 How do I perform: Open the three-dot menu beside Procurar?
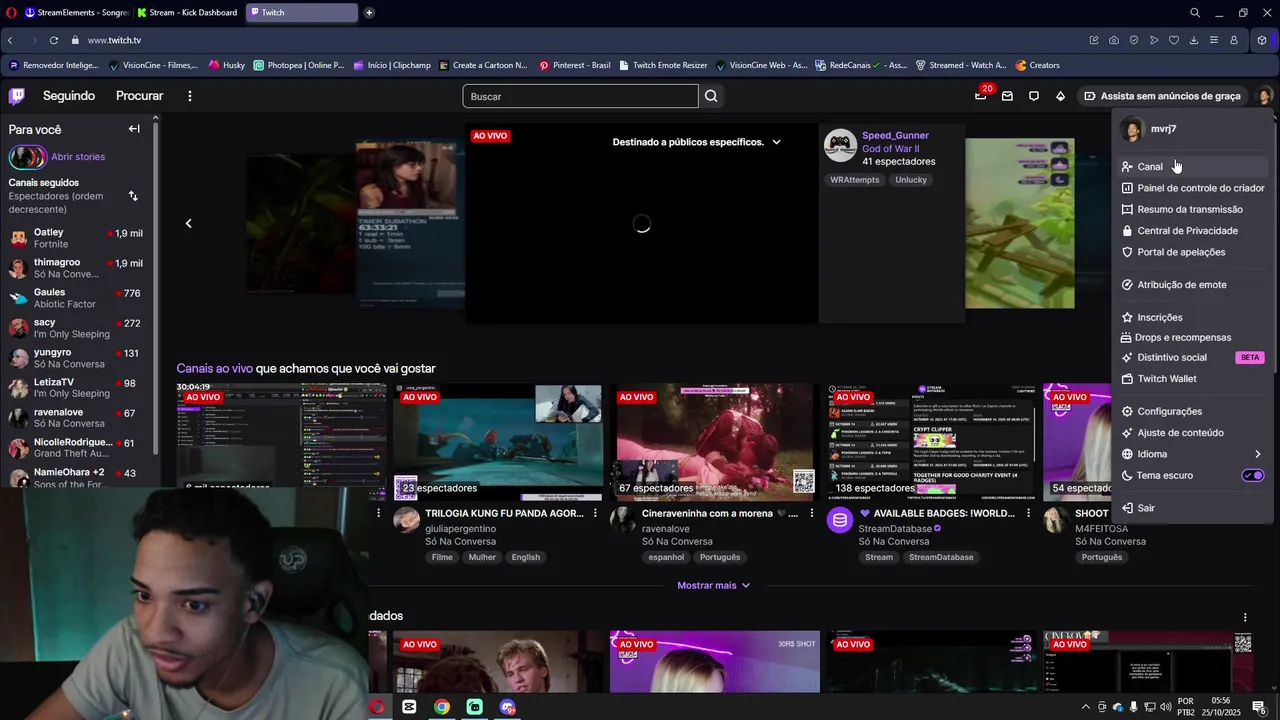pyautogui.click(x=190, y=96)
